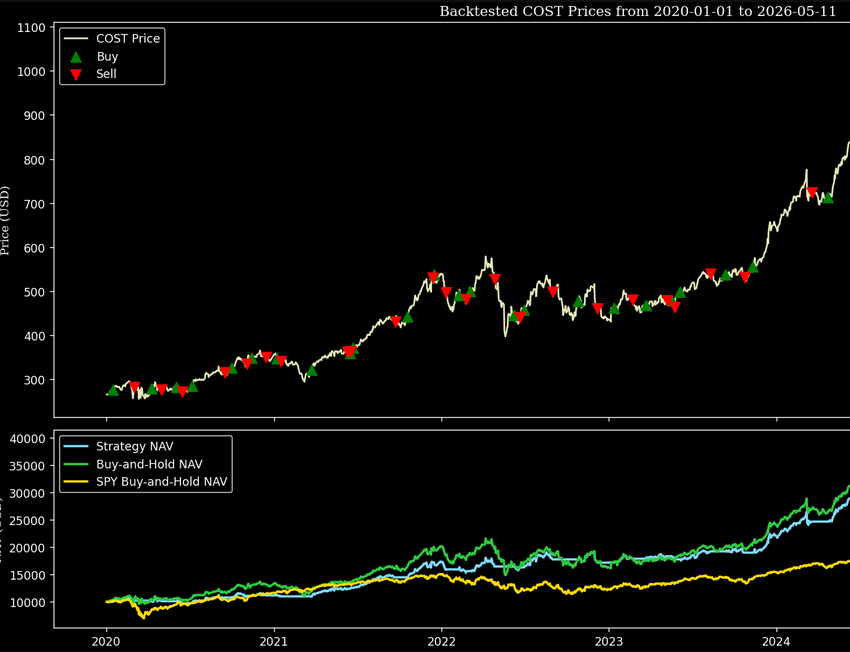Click the 500 price tick label
850x652 pixels.
pos(35,292)
